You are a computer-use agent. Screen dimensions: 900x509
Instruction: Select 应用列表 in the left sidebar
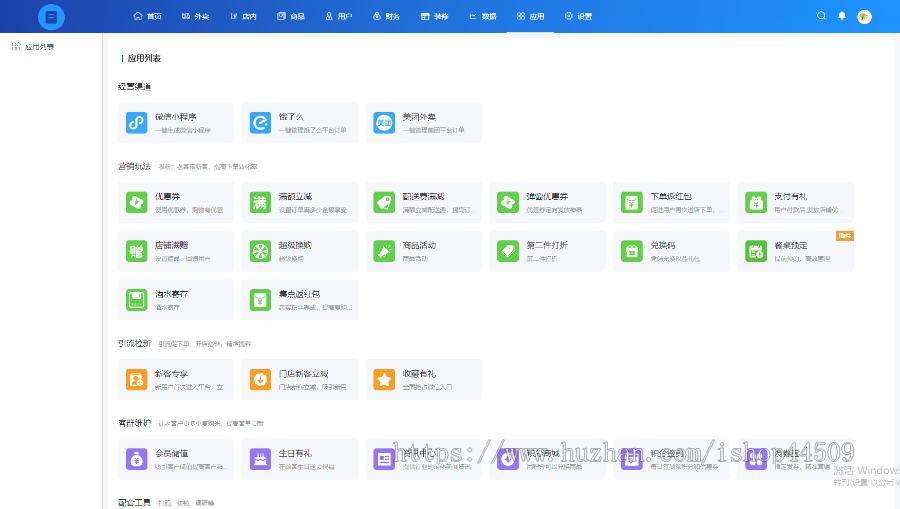pos(33,46)
